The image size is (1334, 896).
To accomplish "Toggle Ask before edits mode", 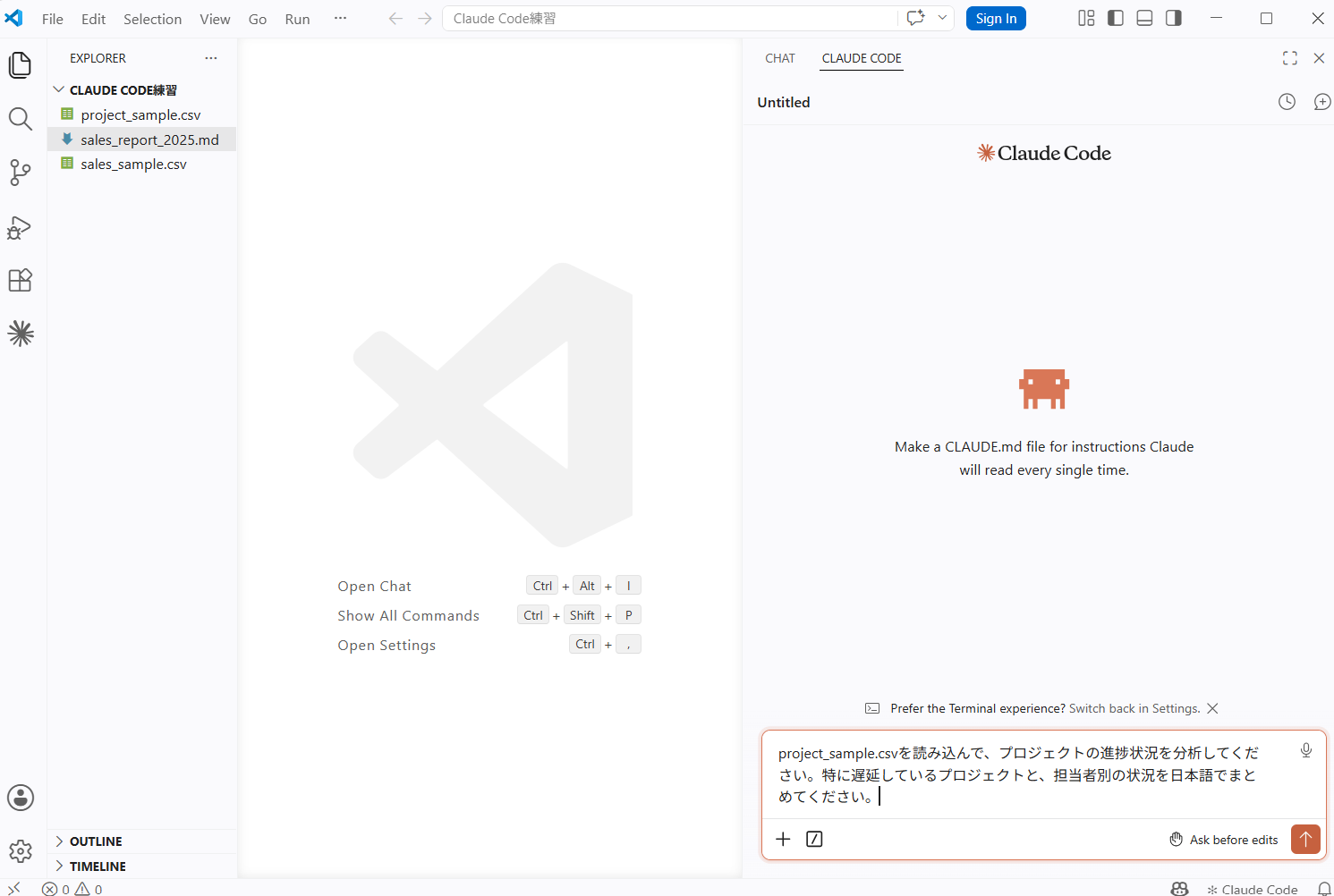I will click(x=1224, y=840).
